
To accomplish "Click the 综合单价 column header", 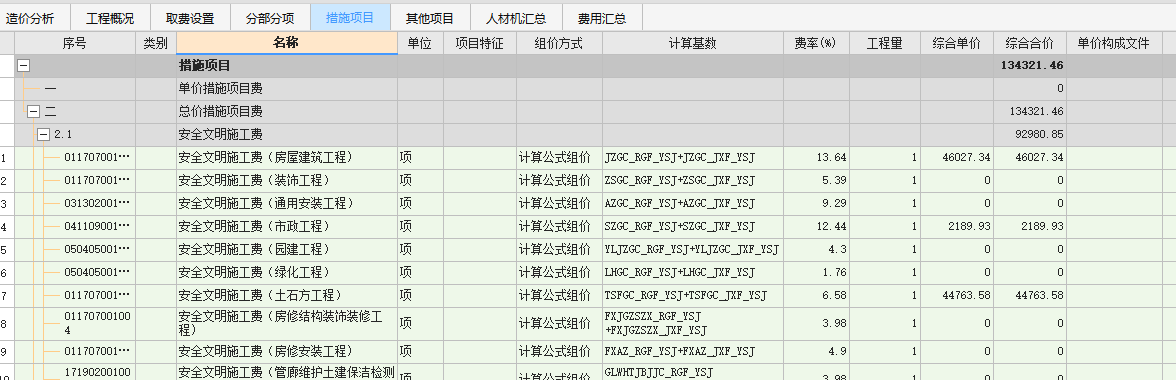I will [957, 43].
